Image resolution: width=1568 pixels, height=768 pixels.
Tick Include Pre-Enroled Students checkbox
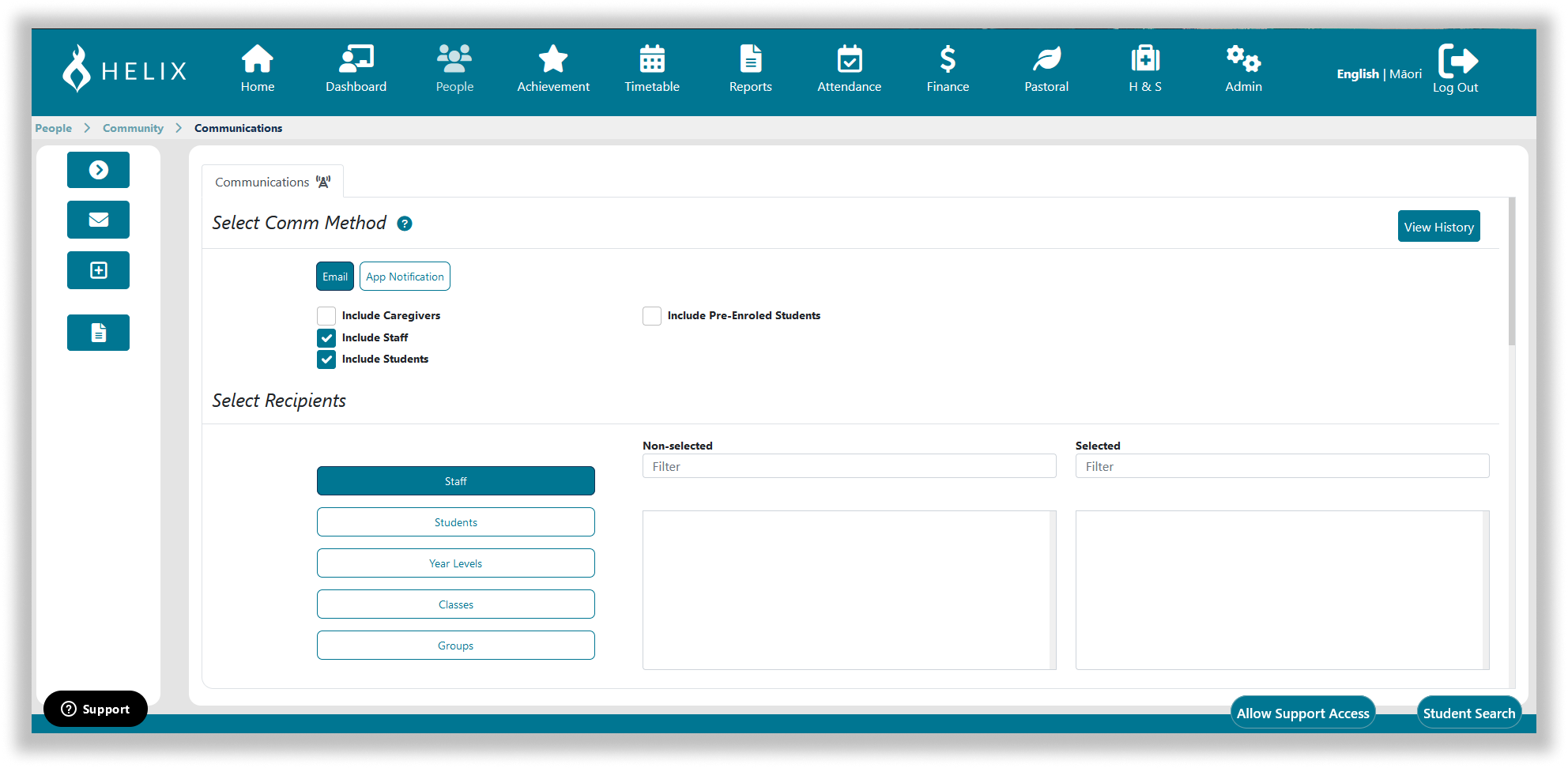pyautogui.click(x=652, y=316)
